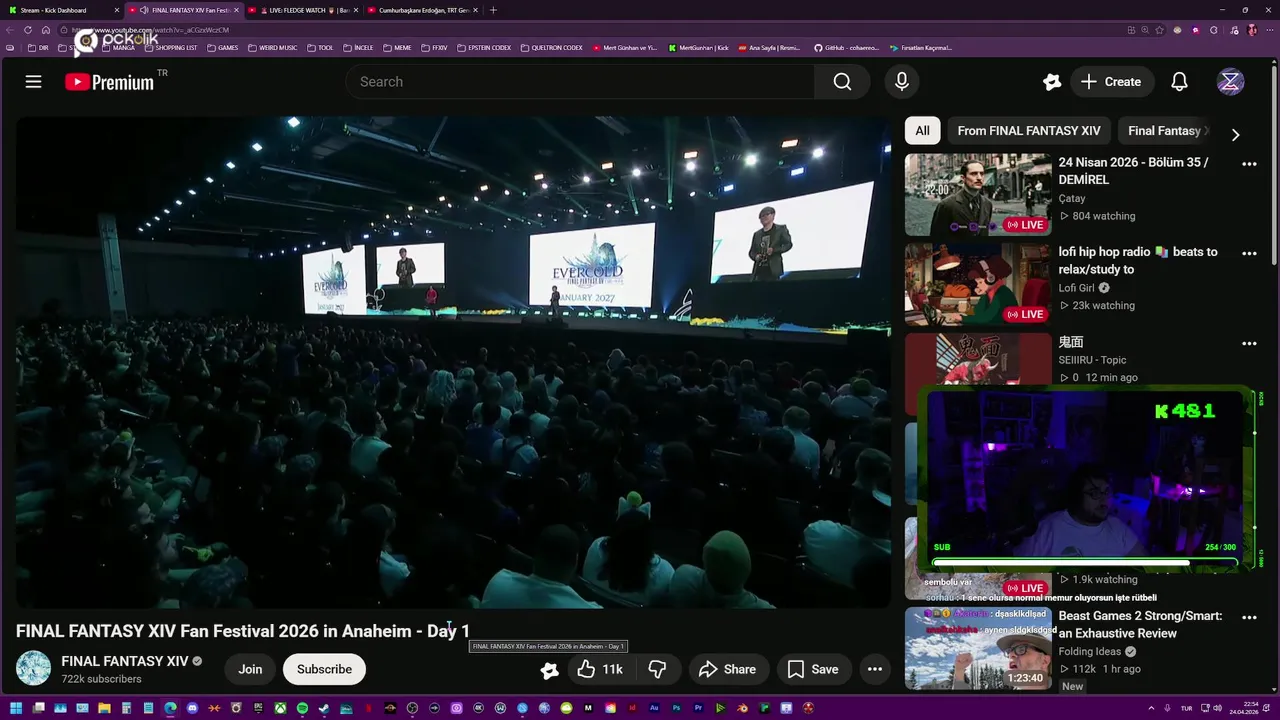Open the MertGunhan | Kick bookmark

(698, 48)
